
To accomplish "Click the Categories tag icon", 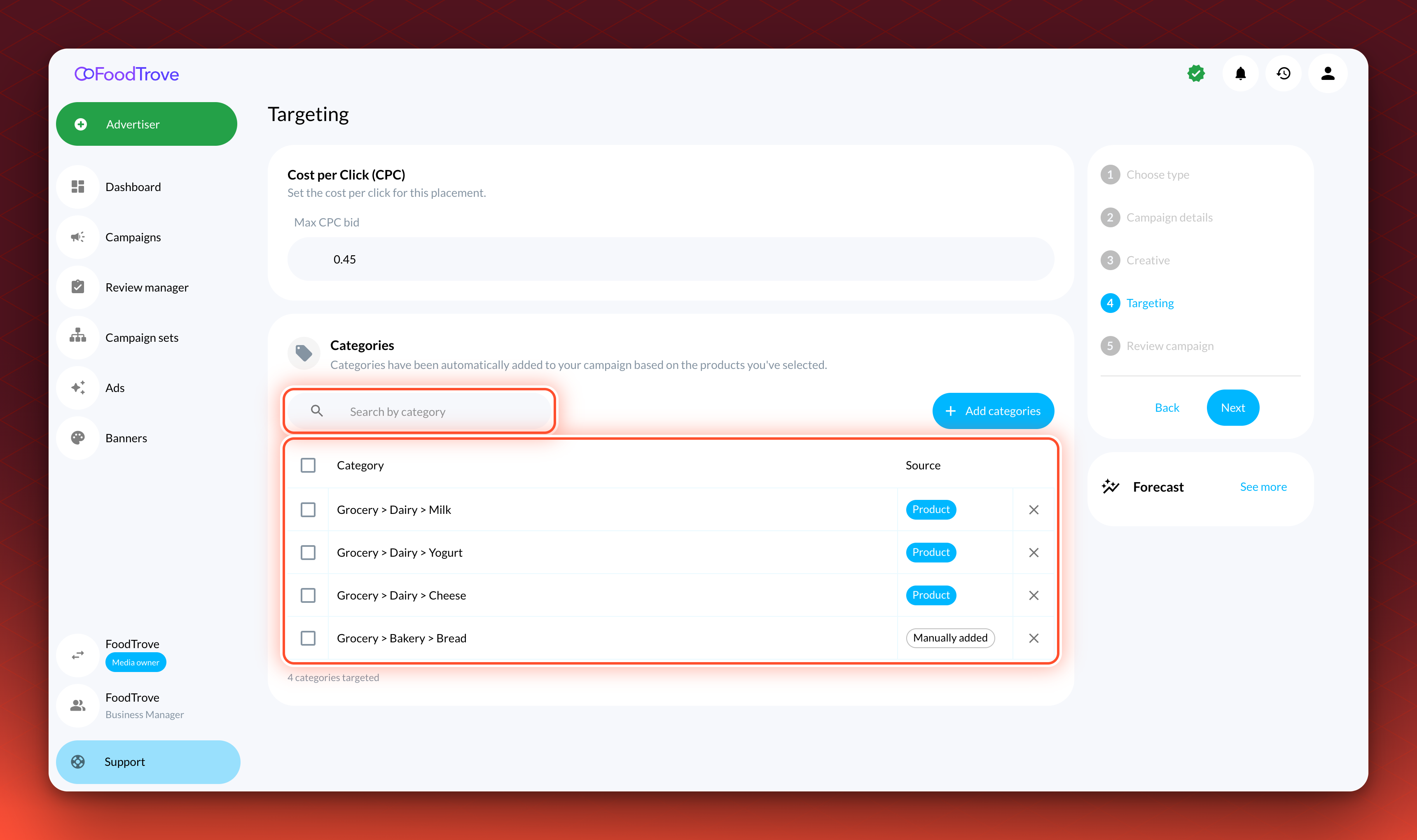I will click(x=304, y=353).
